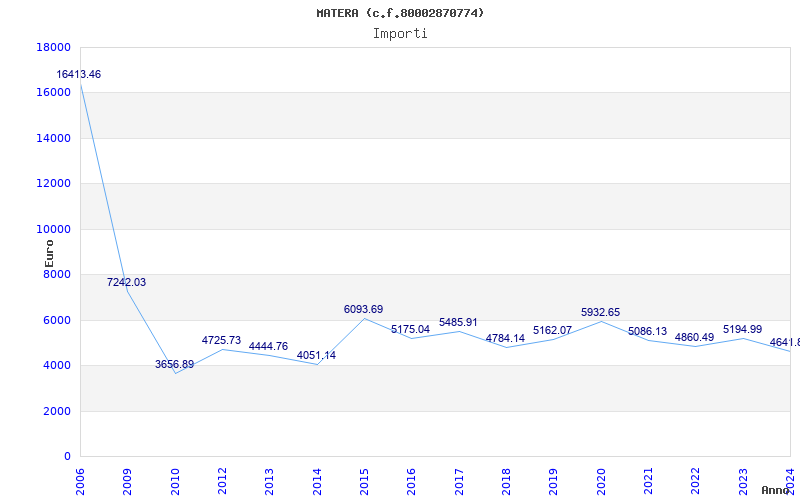Select the 4051.14 data label
Screen dimensions: 800x500
[x=316, y=355]
